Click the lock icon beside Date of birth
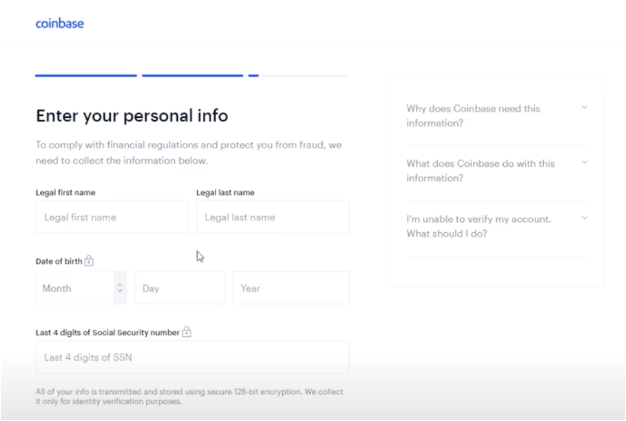Image resolution: width=626 pixels, height=421 pixels. [x=89, y=261]
